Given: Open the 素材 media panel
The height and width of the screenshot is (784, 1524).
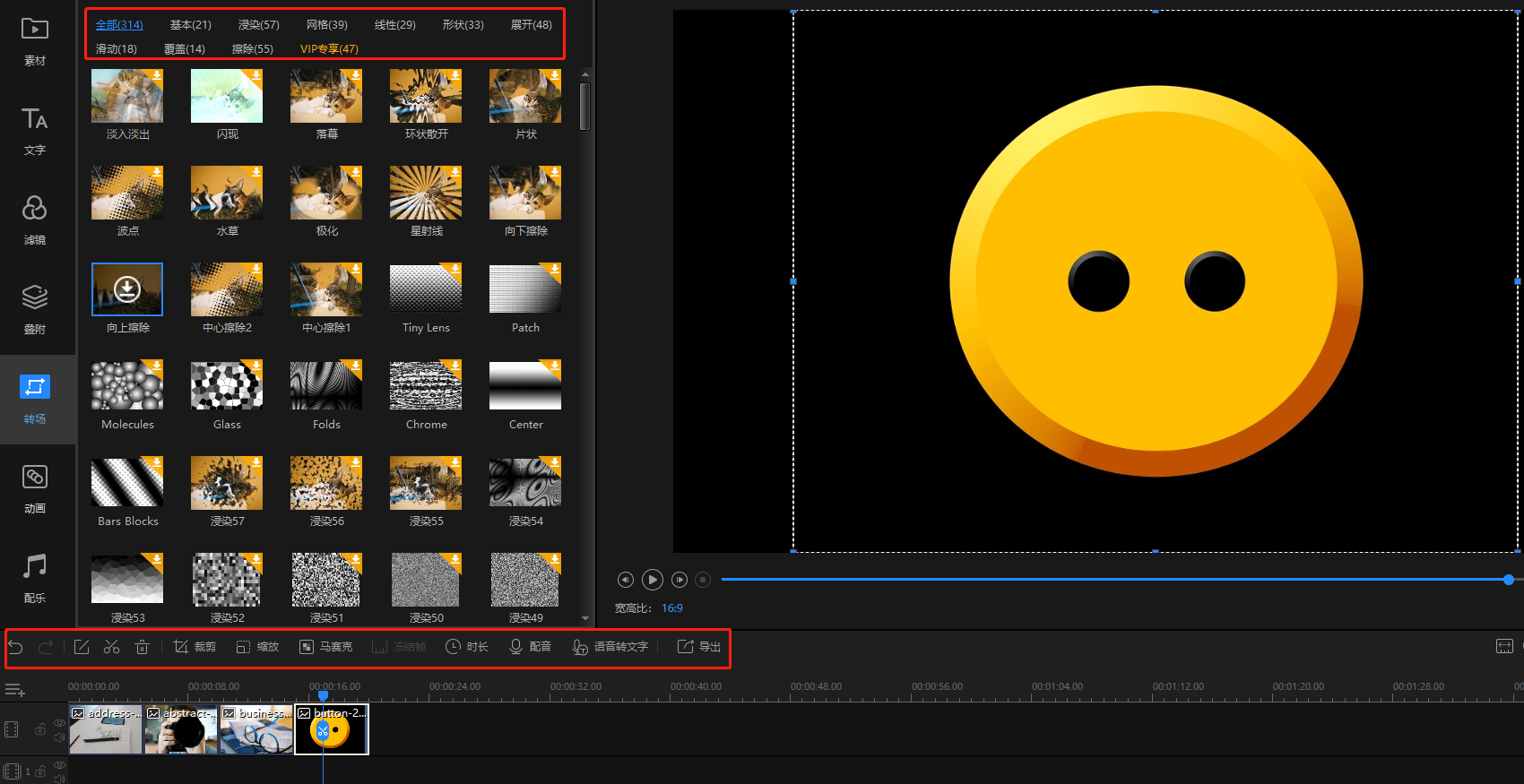Looking at the screenshot, I should pos(35,42).
